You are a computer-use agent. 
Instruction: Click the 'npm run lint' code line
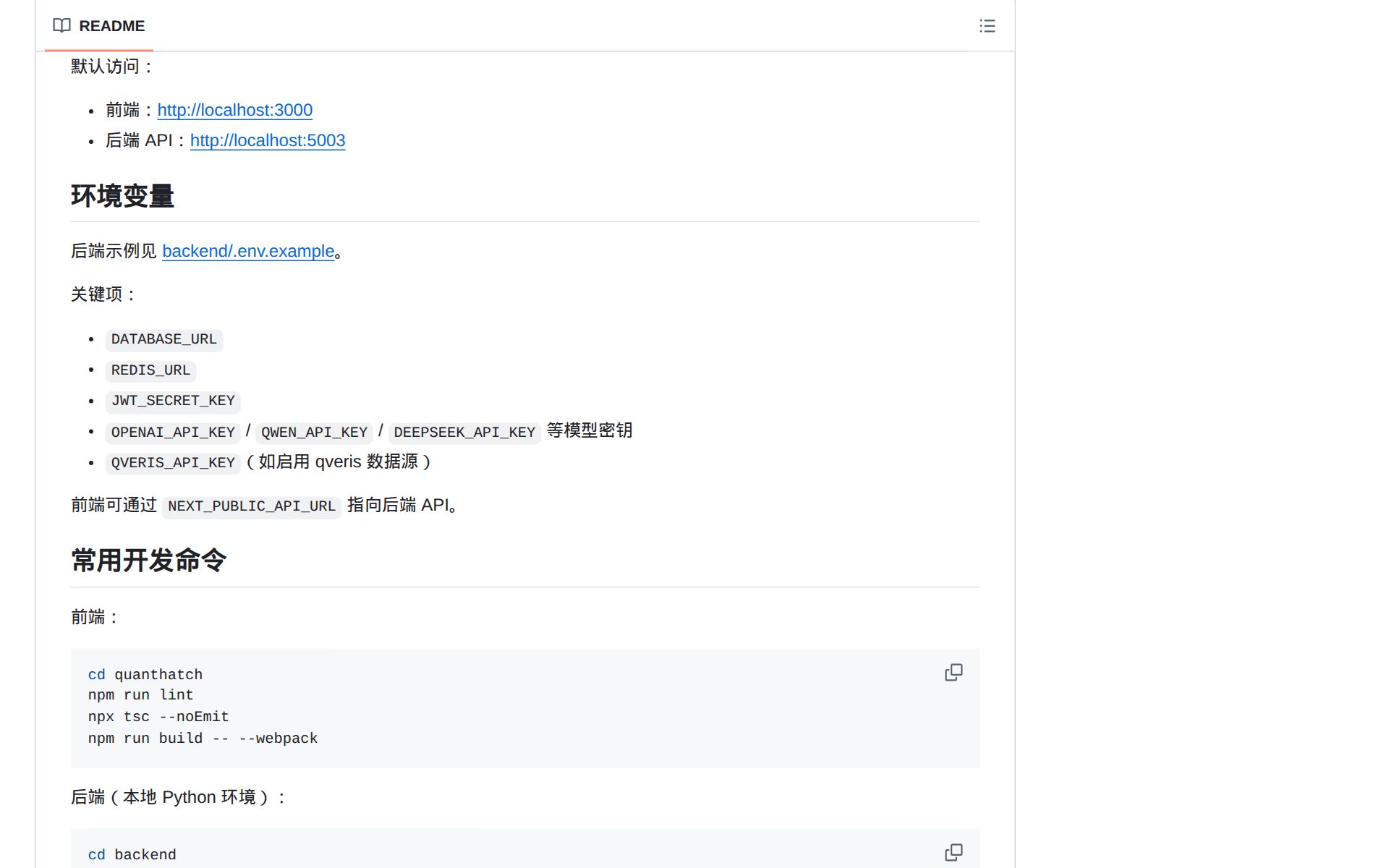click(141, 695)
